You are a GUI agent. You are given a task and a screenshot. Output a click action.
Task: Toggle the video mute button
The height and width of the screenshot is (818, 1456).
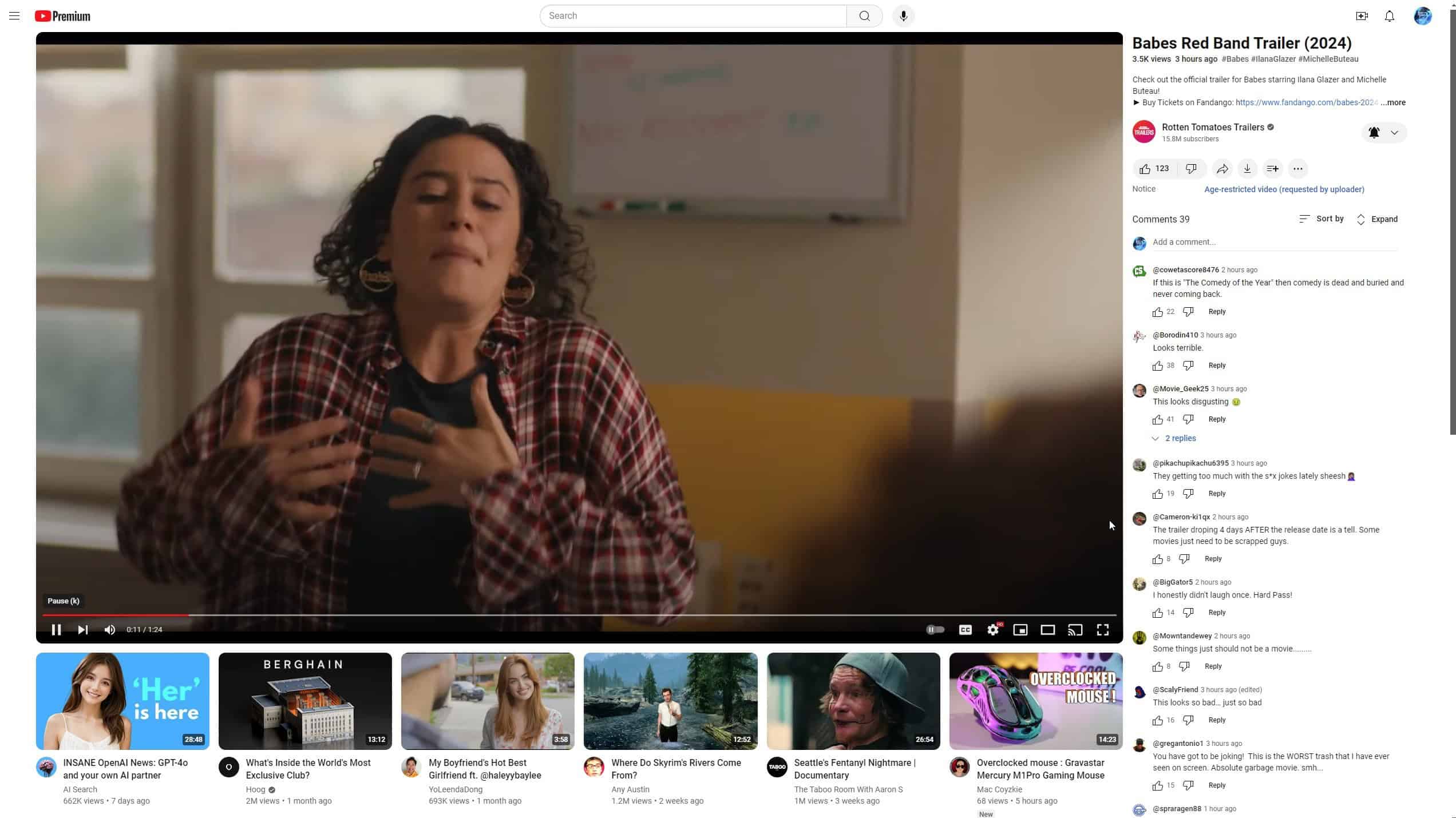(x=109, y=629)
